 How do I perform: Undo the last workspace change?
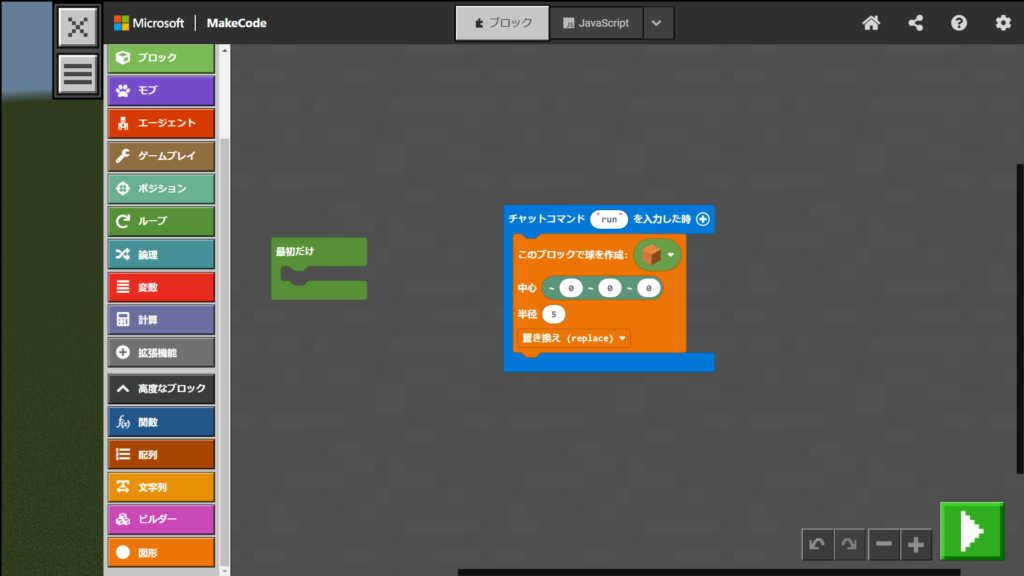[817, 544]
